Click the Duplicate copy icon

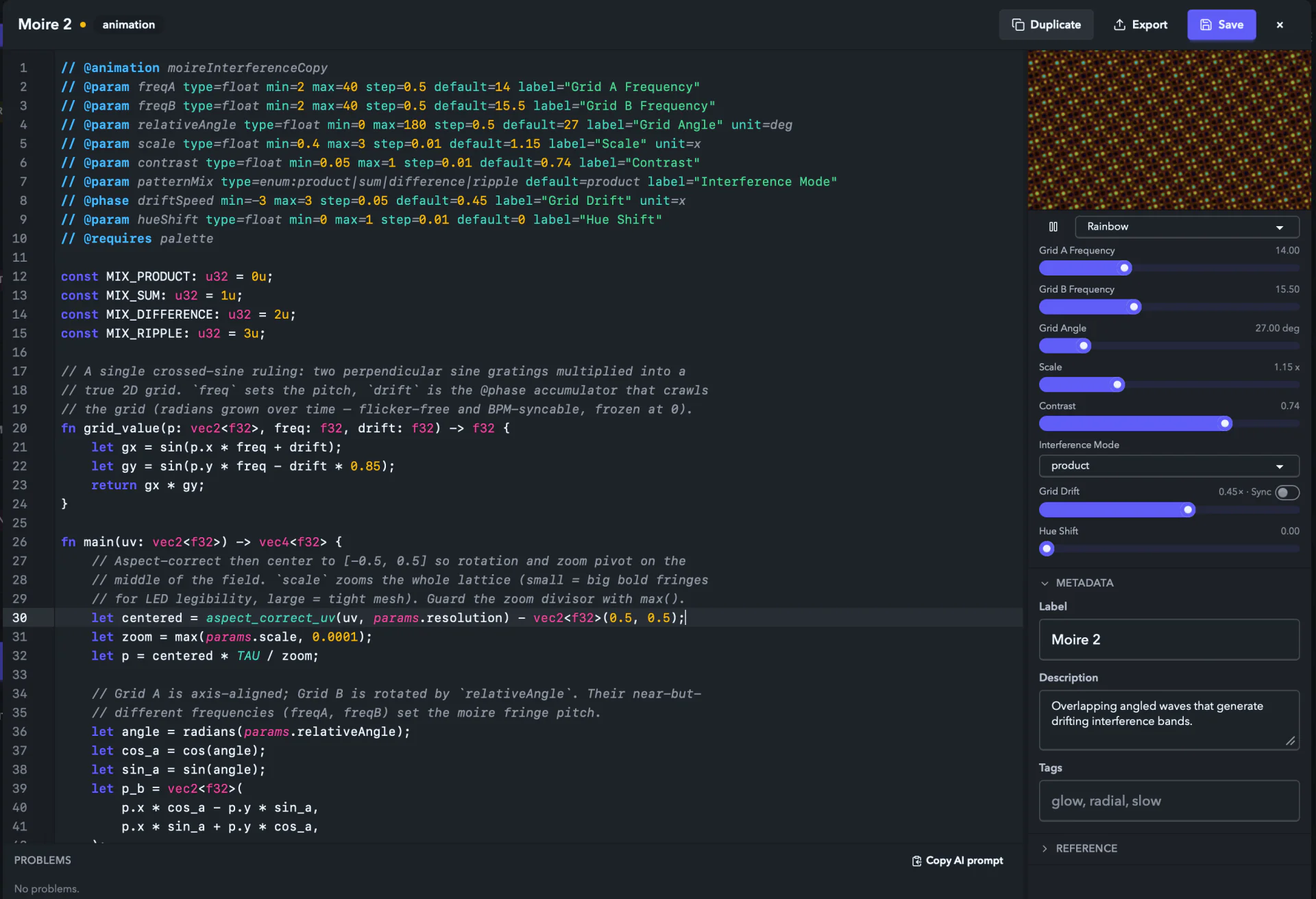(x=1018, y=25)
